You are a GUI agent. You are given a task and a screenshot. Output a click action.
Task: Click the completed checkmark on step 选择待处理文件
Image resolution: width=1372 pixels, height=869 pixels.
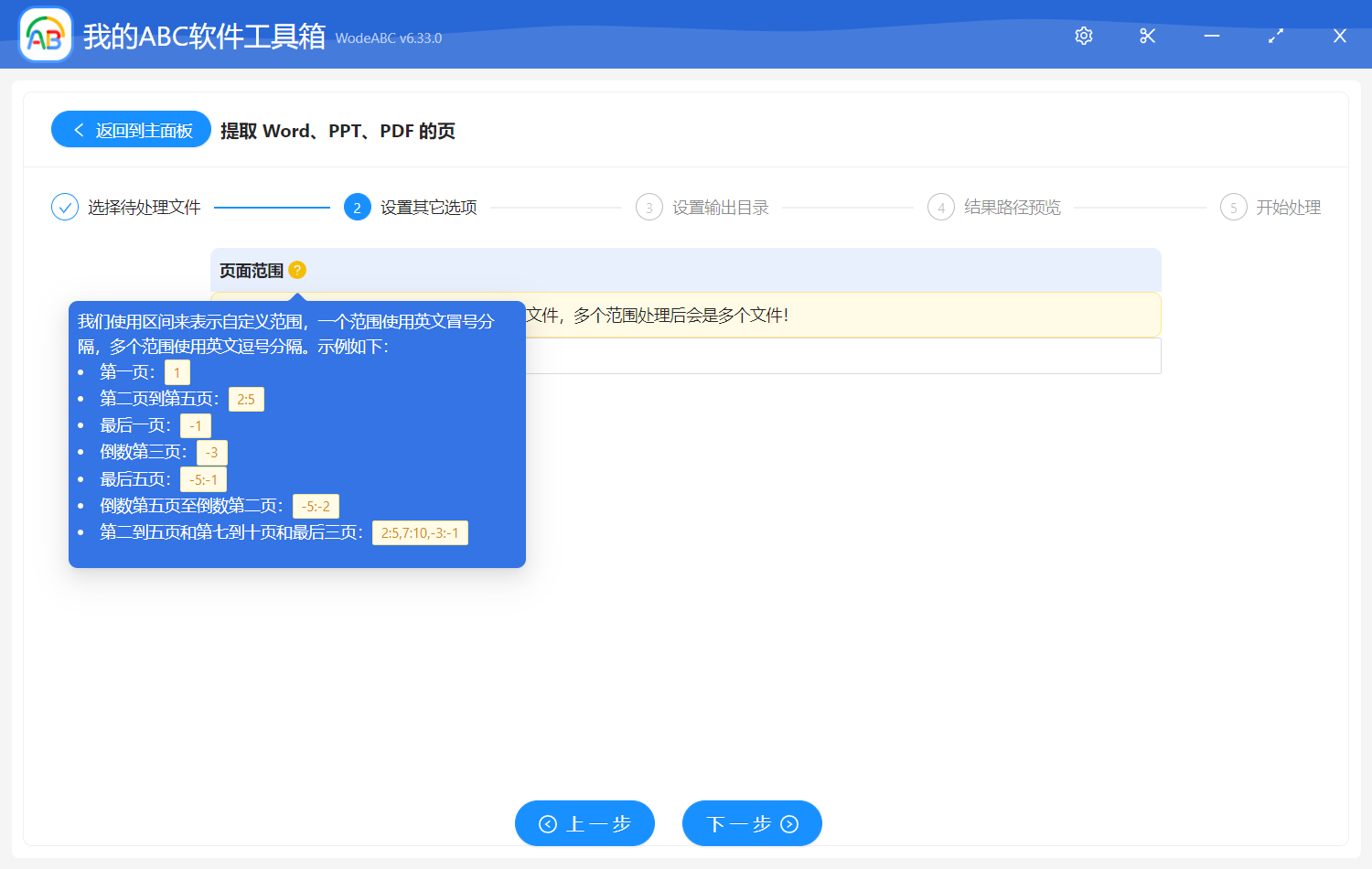coord(64,207)
